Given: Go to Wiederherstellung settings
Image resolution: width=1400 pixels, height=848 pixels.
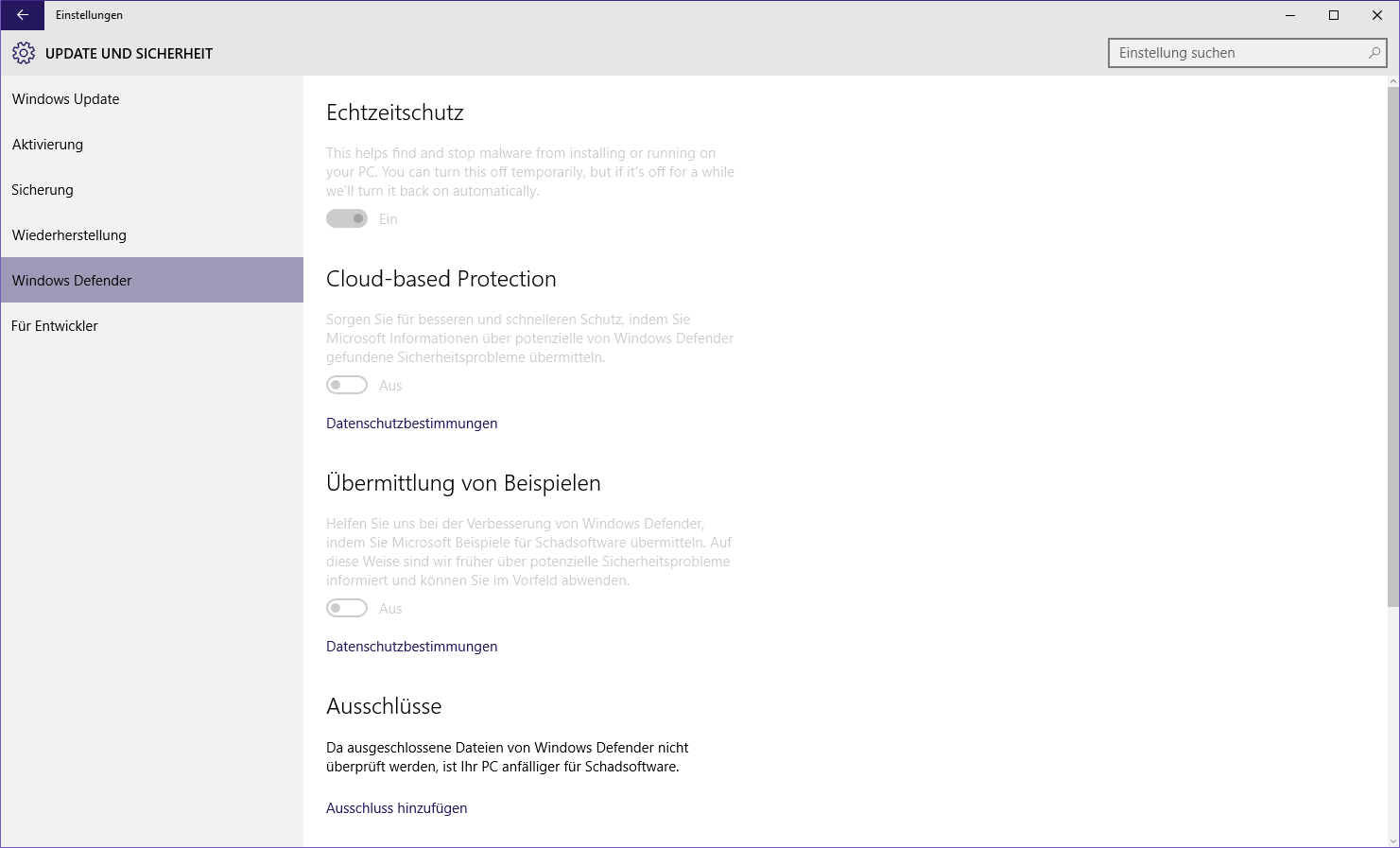Looking at the screenshot, I should tap(152, 235).
